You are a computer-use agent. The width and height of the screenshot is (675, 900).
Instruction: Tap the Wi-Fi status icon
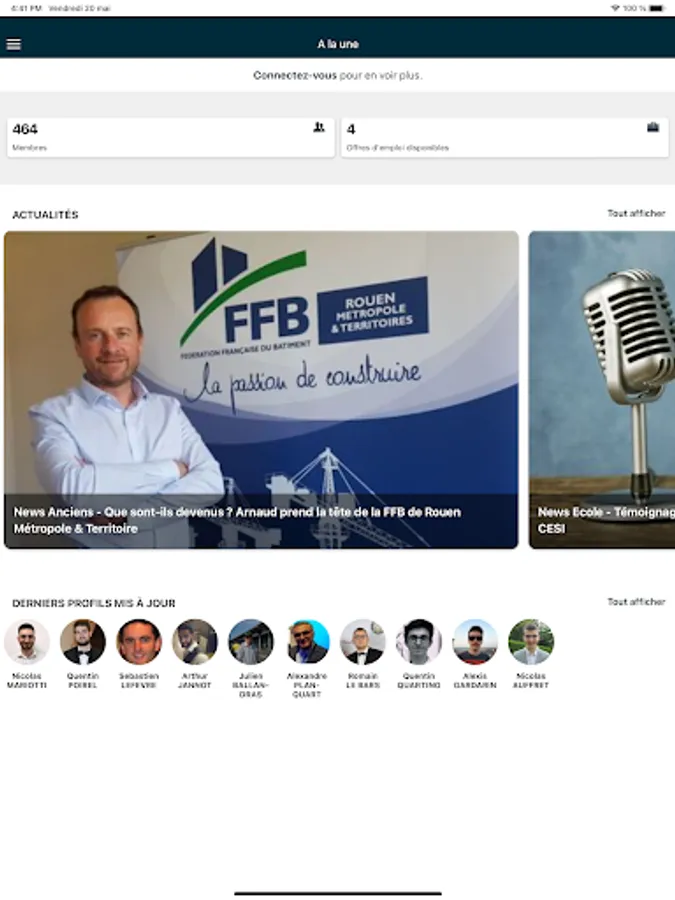coord(615,8)
